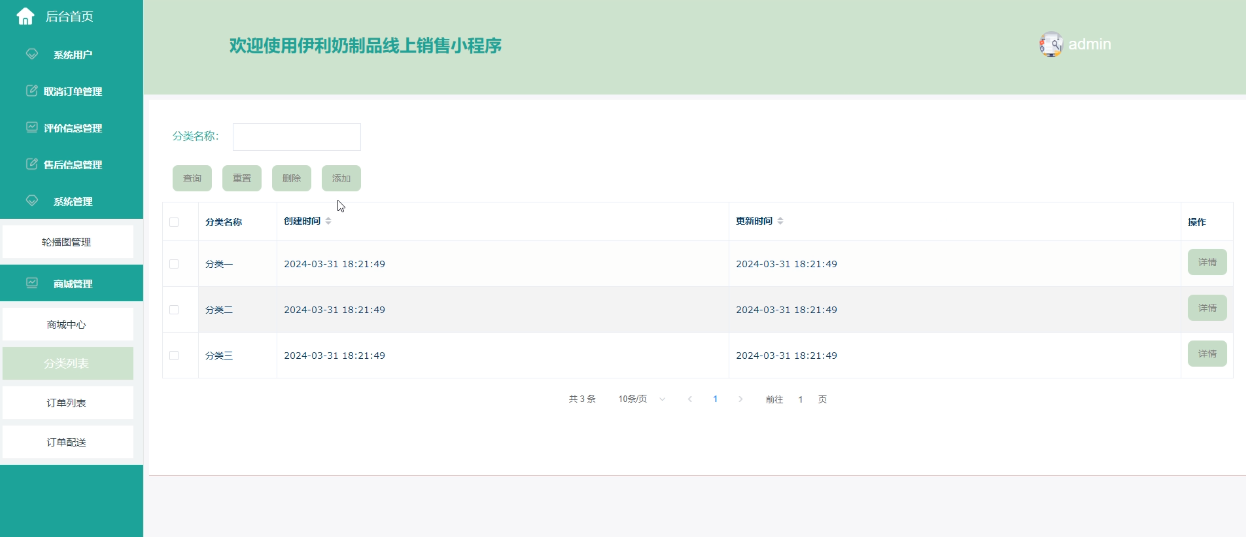Click the 更新时间 column header label
This screenshot has width=1246, height=537.
[754, 221]
